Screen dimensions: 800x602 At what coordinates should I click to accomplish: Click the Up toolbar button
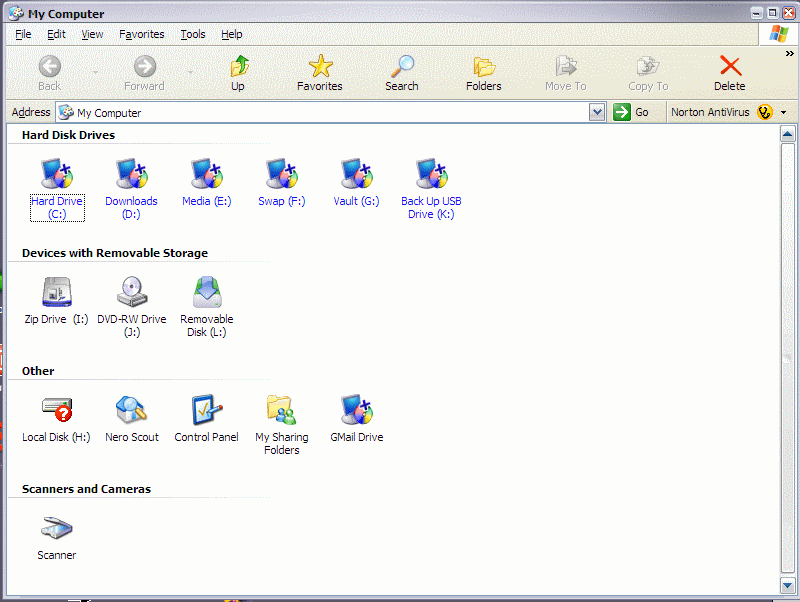[238, 73]
